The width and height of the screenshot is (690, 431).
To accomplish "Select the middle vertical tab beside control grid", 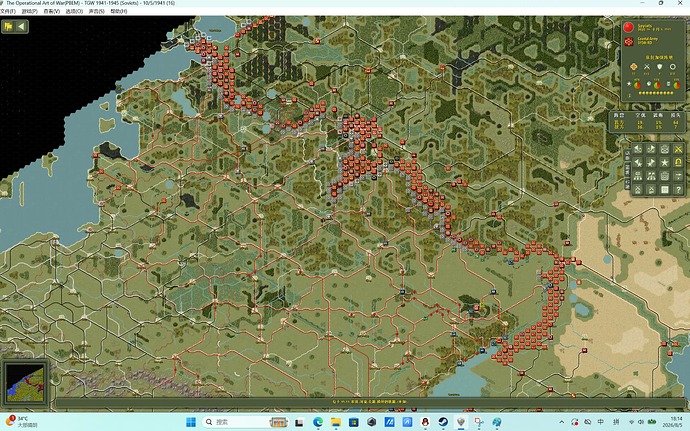I will (628, 169).
